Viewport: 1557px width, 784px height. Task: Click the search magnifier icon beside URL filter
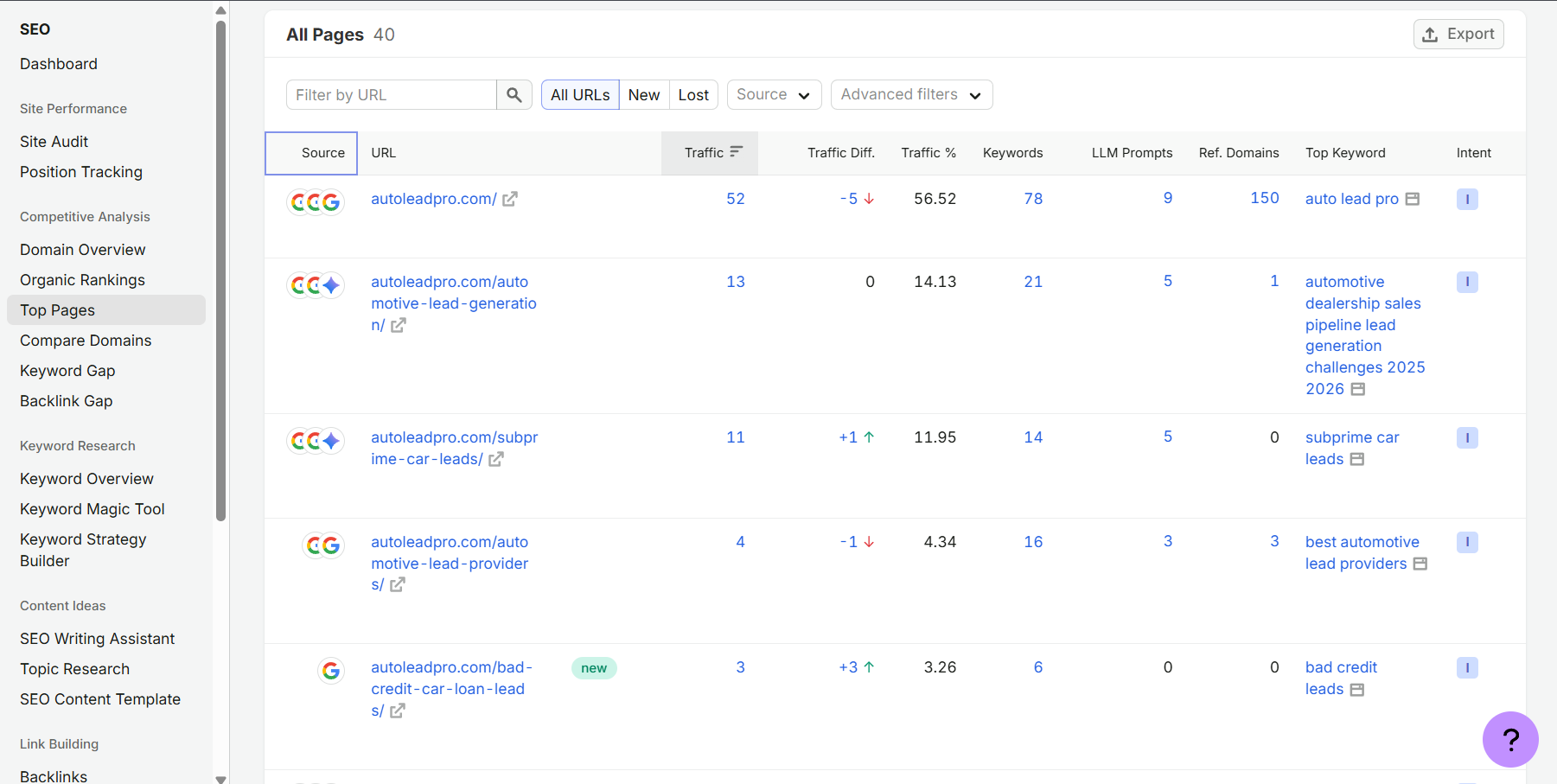pos(514,95)
